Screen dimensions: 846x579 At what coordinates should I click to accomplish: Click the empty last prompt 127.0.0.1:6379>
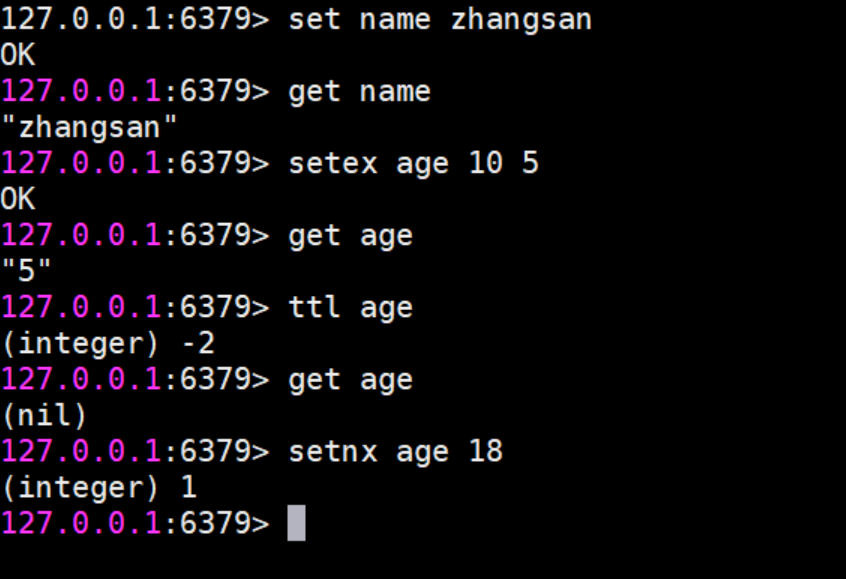(x=135, y=523)
